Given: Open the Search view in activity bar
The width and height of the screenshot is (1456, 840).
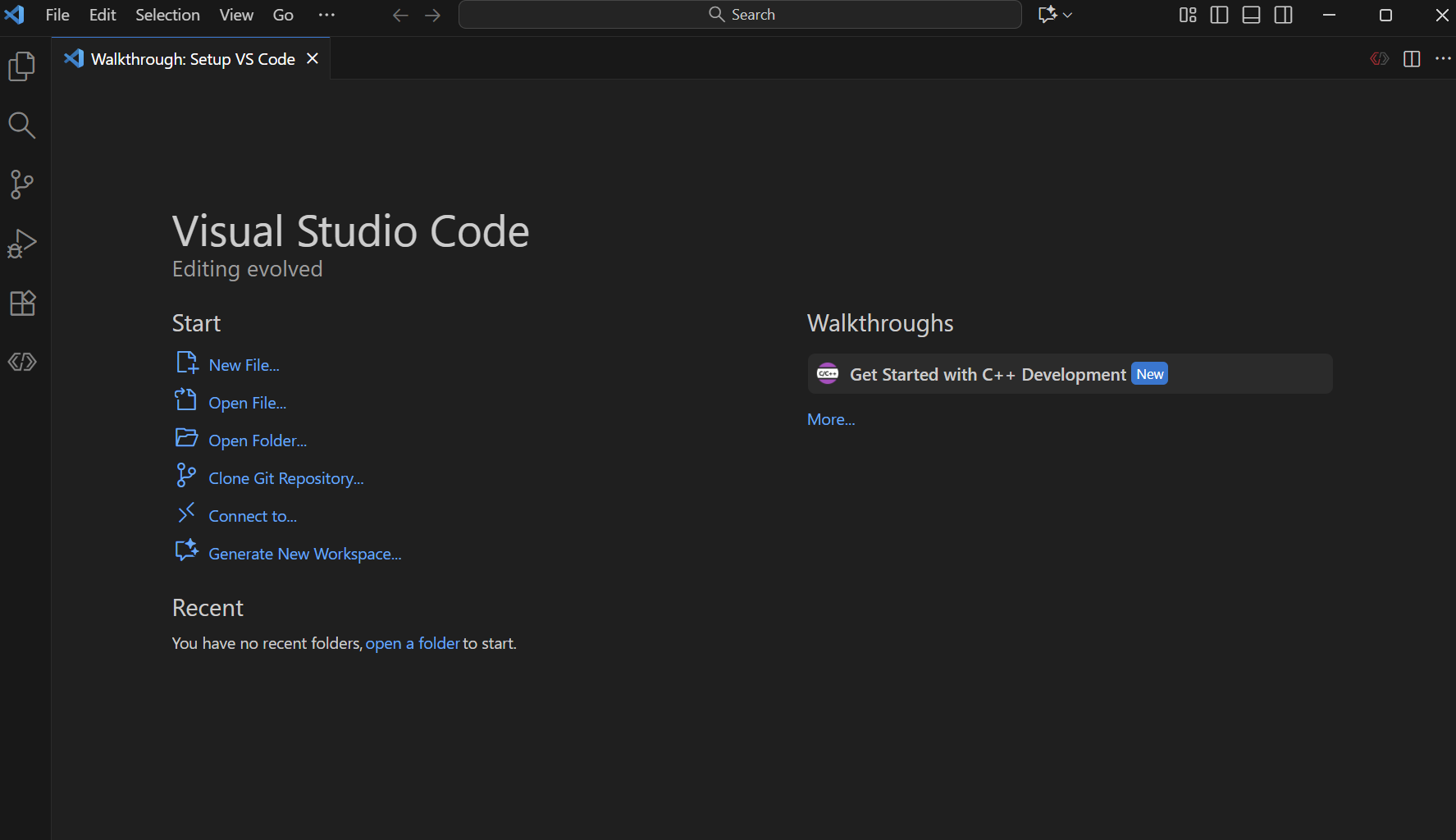Looking at the screenshot, I should pyautogui.click(x=22, y=126).
